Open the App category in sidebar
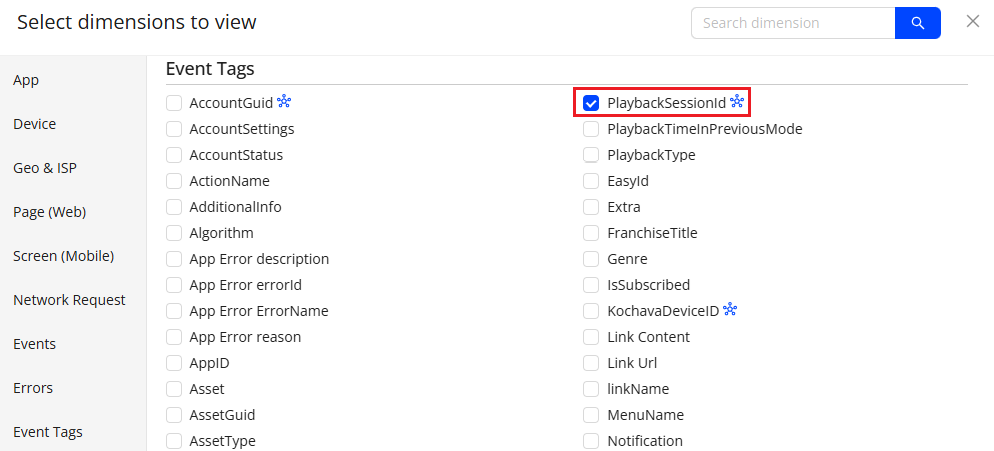The image size is (994, 451). (x=26, y=80)
